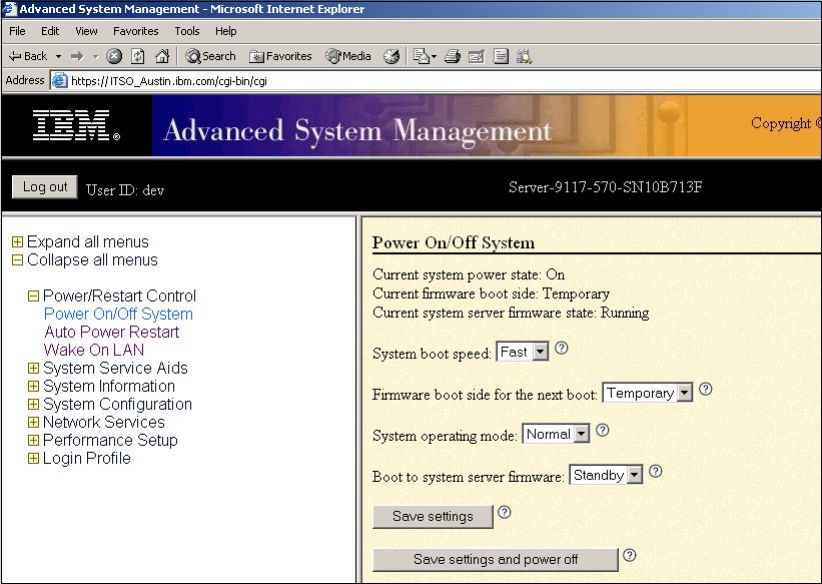This screenshot has height=584, width=822.
Task: Click the IBM logo
Action: 76,125
